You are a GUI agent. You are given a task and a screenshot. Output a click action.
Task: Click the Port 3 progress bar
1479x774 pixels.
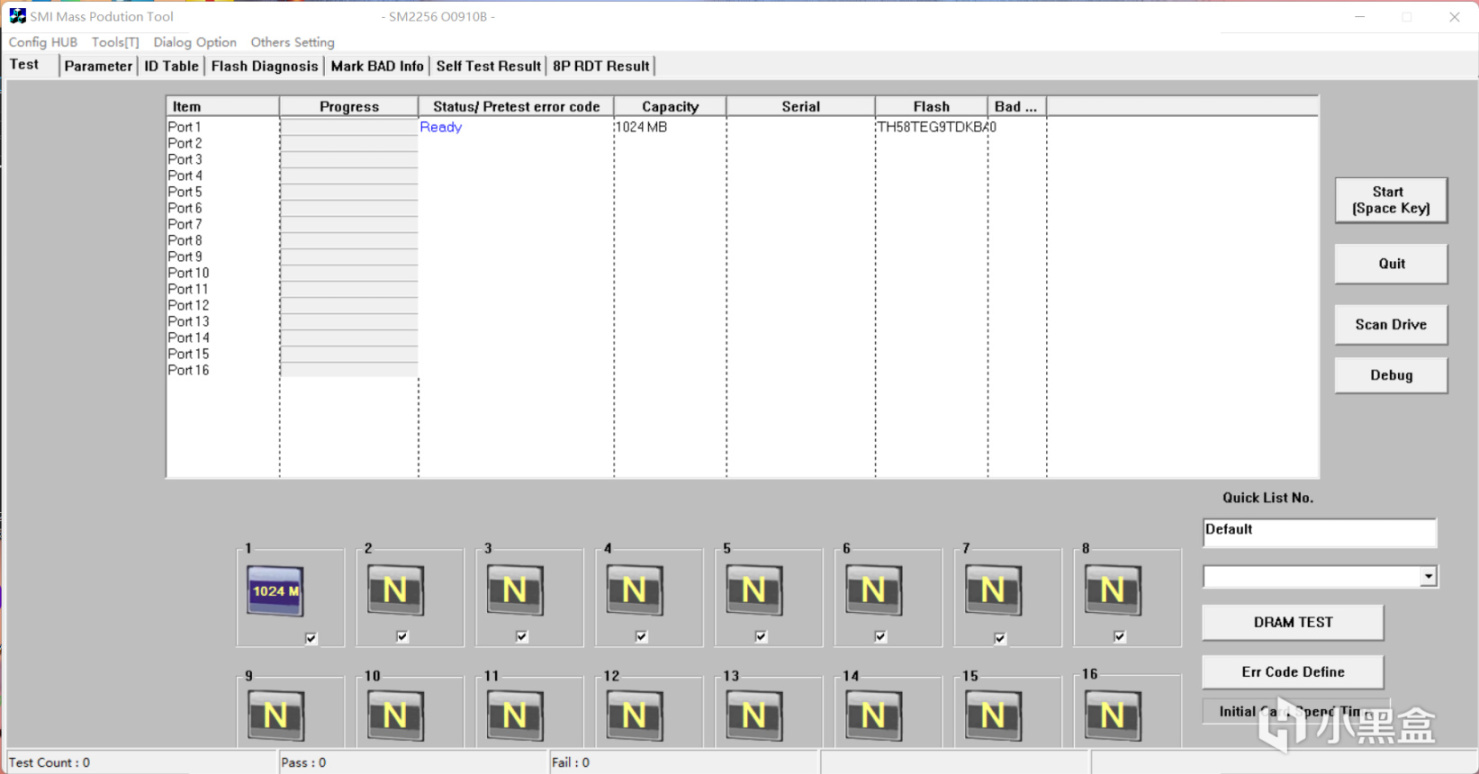tap(349, 159)
